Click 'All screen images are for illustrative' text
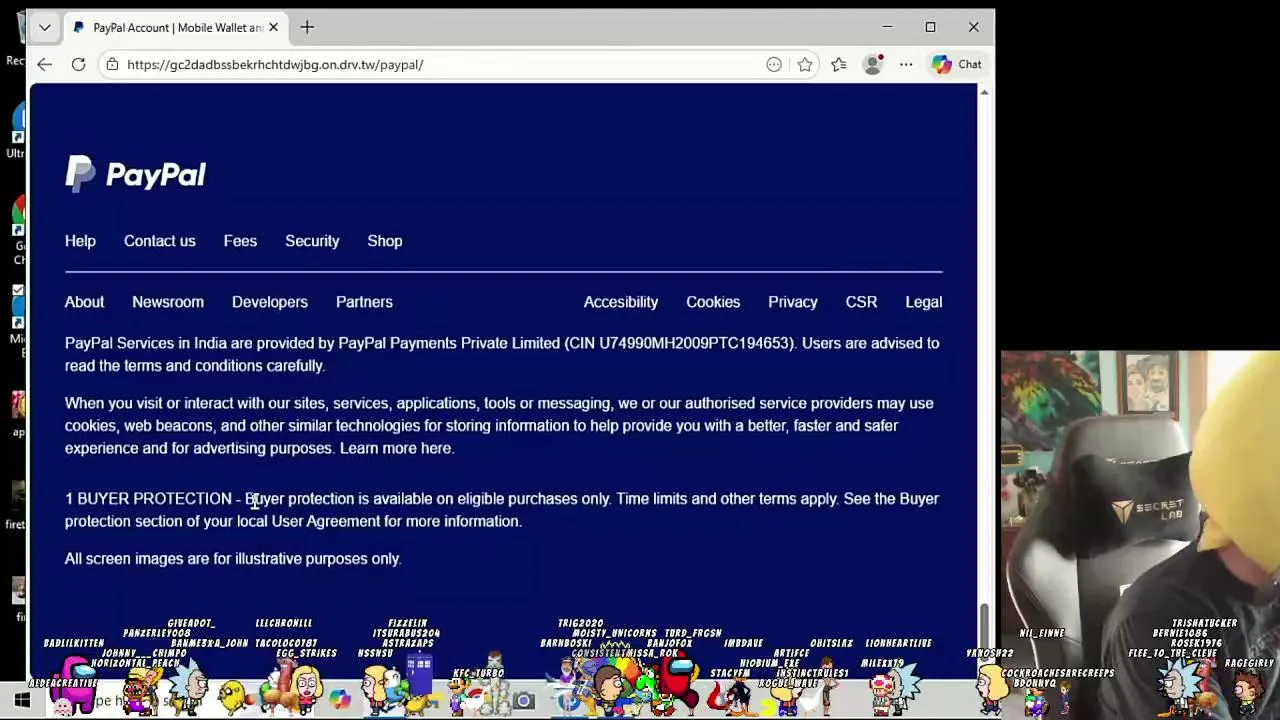Image resolution: width=1280 pixels, height=720 pixels. tap(233, 559)
